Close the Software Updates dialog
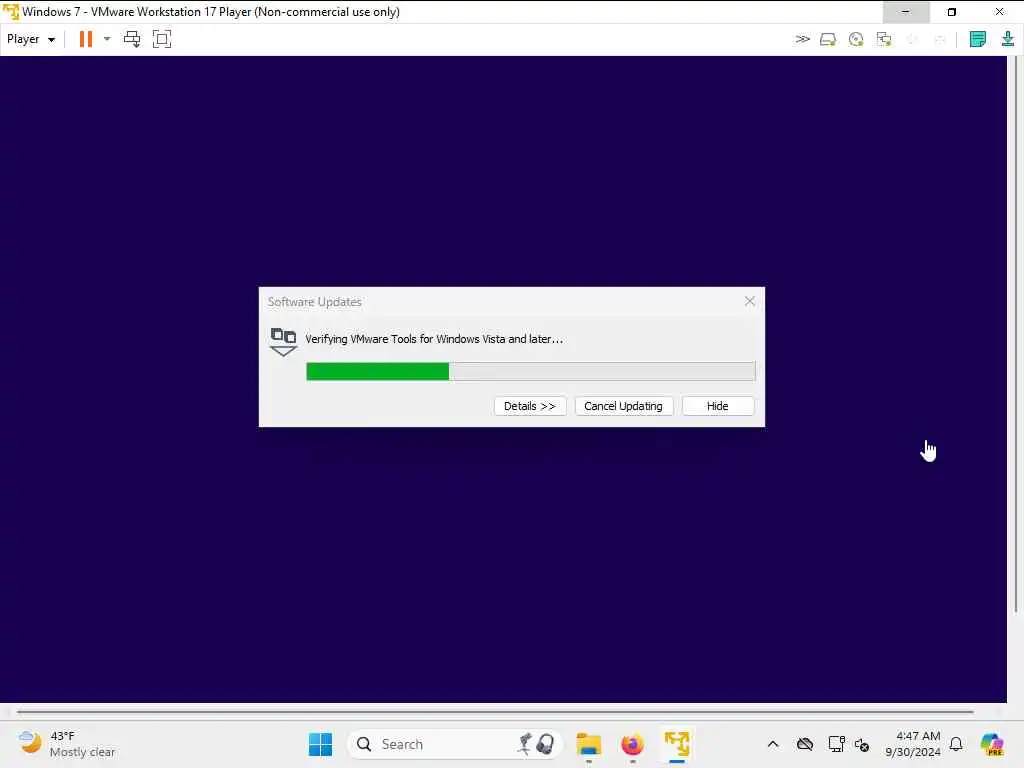The height and width of the screenshot is (768, 1024). pyautogui.click(x=750, y=301)
